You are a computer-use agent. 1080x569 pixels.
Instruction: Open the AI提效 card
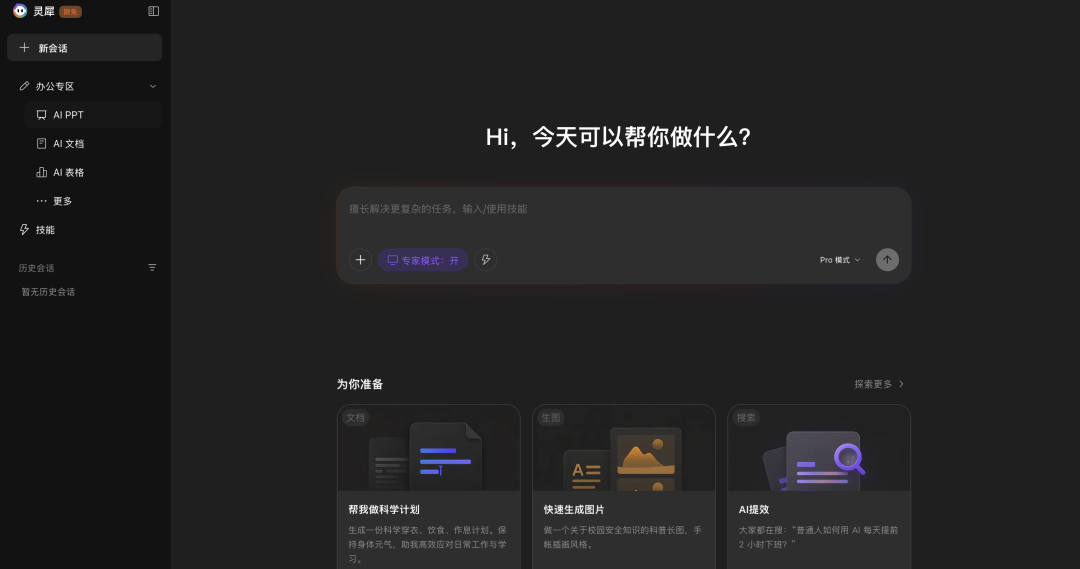pos(819,487)
